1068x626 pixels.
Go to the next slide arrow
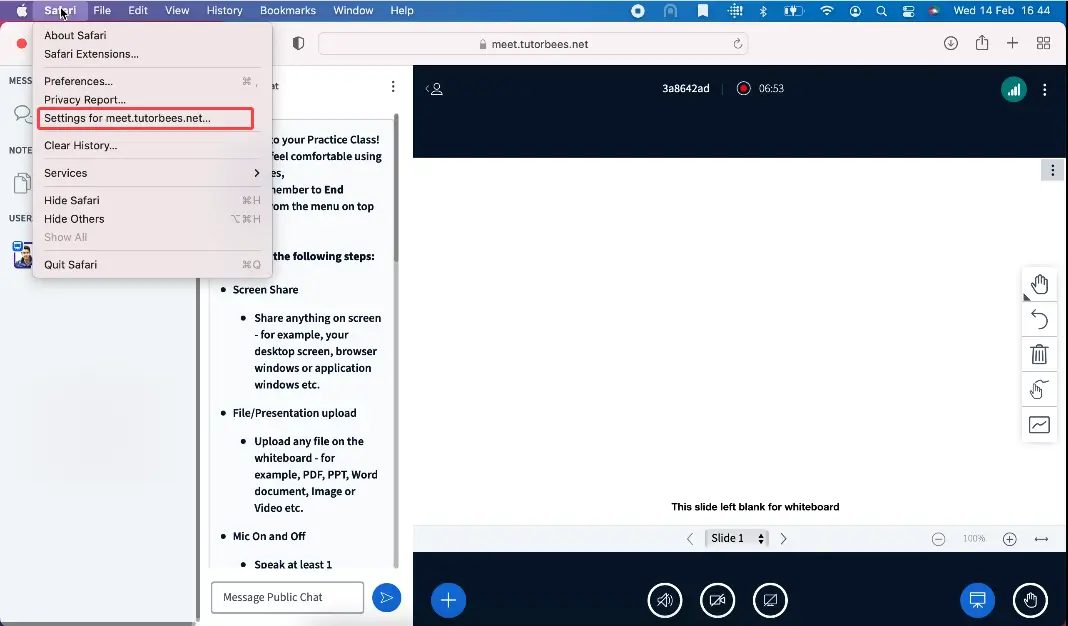point(783,539)
